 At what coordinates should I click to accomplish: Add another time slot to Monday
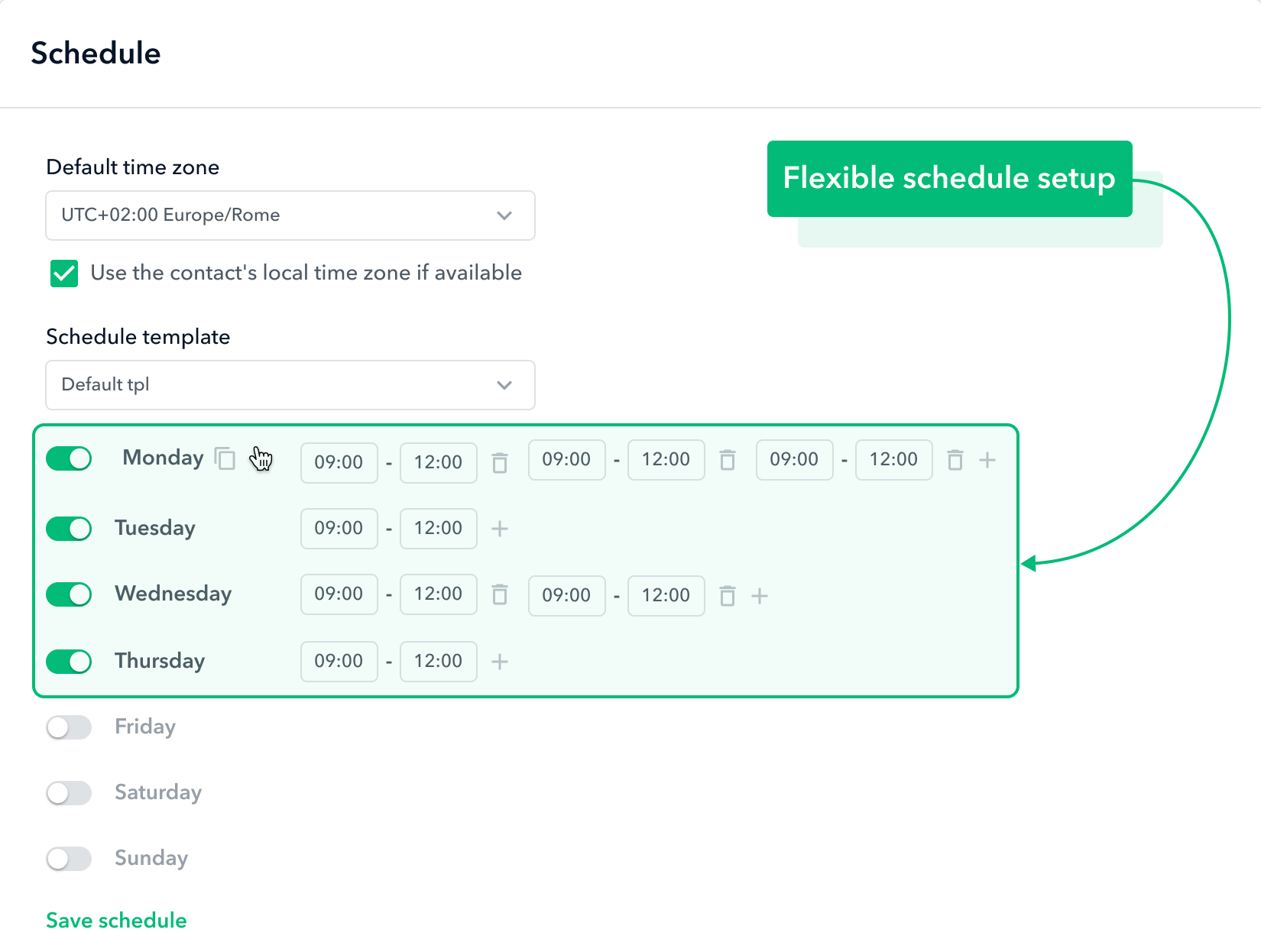(x=987, y=460)
